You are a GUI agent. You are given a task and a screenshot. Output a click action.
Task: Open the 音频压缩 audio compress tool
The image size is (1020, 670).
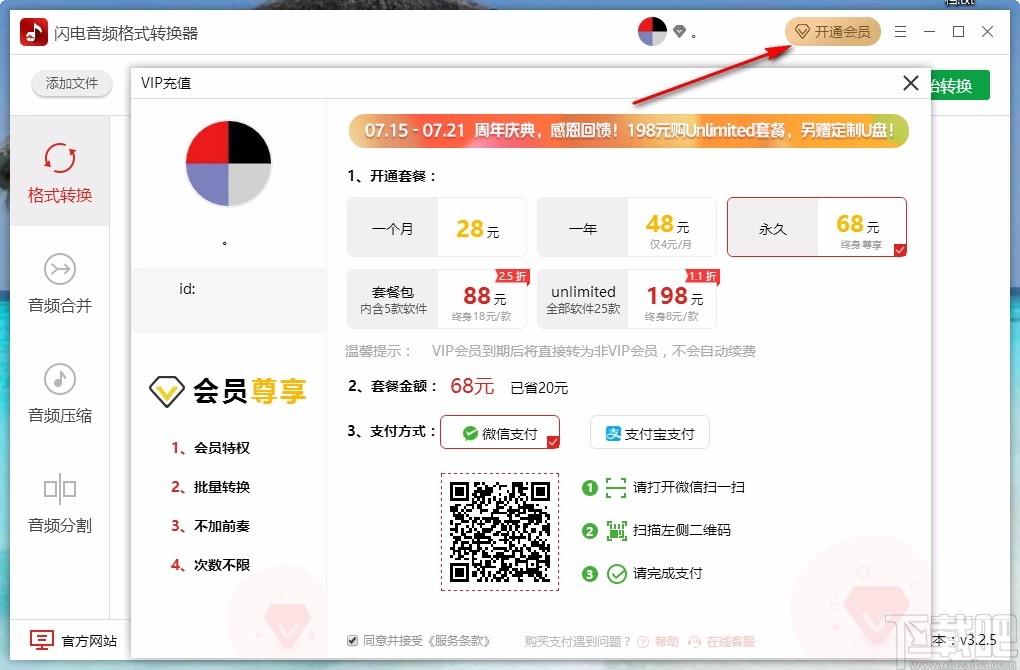[x=59, y=393]
